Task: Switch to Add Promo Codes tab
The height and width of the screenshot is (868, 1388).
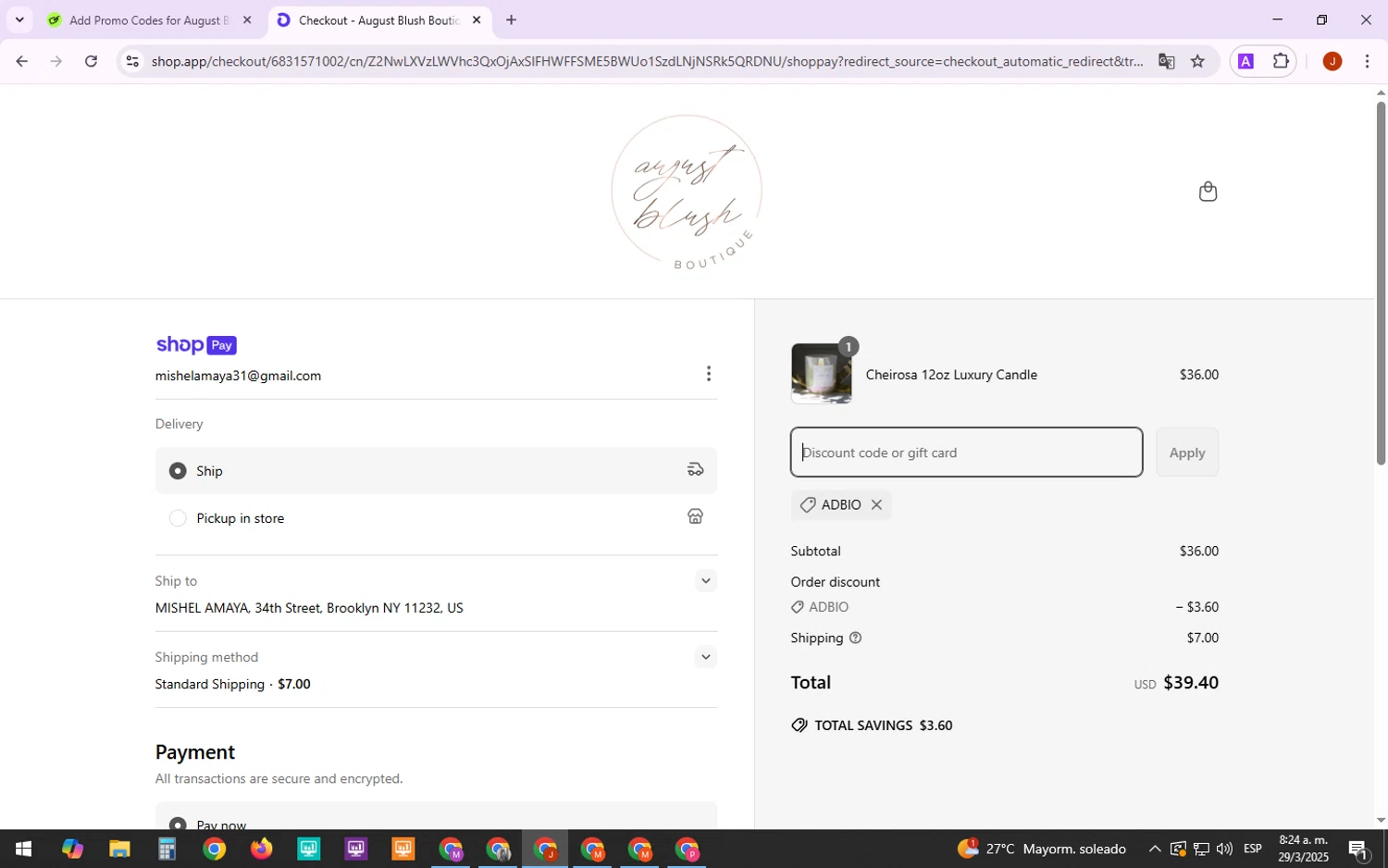Action: click(148, 20)
